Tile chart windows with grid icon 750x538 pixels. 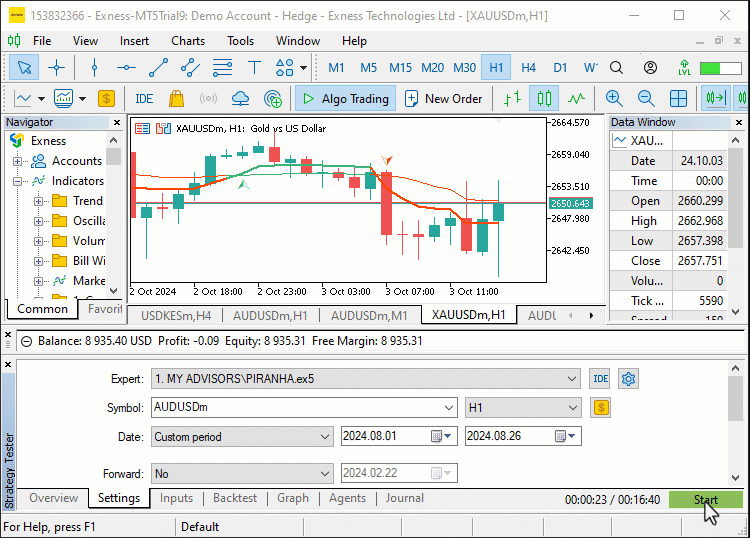click(x=678, y=99)
